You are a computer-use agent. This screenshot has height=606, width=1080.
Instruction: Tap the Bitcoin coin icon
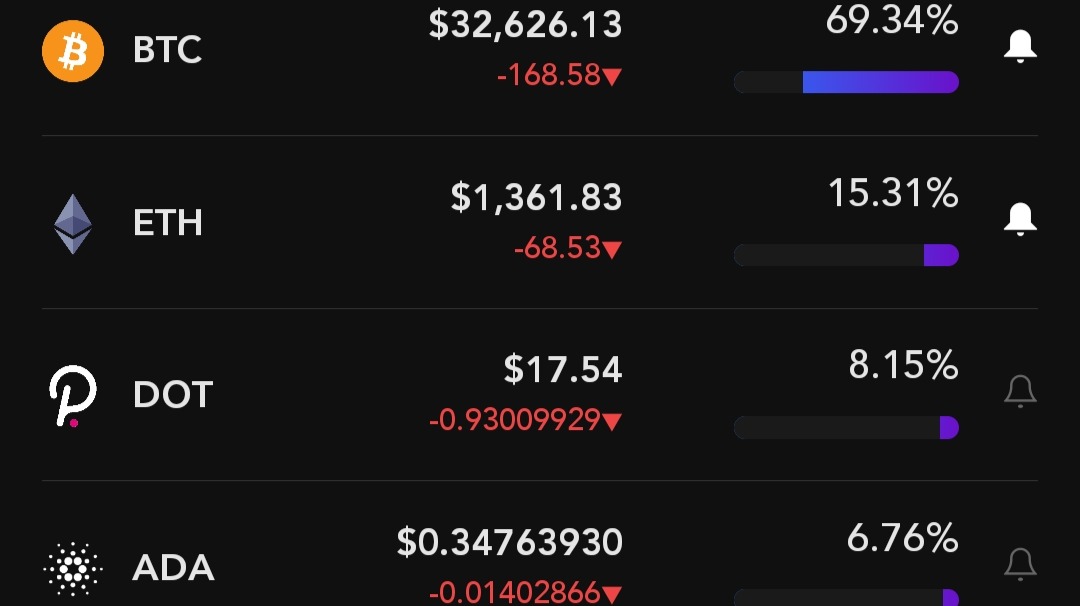coord(73,50)
